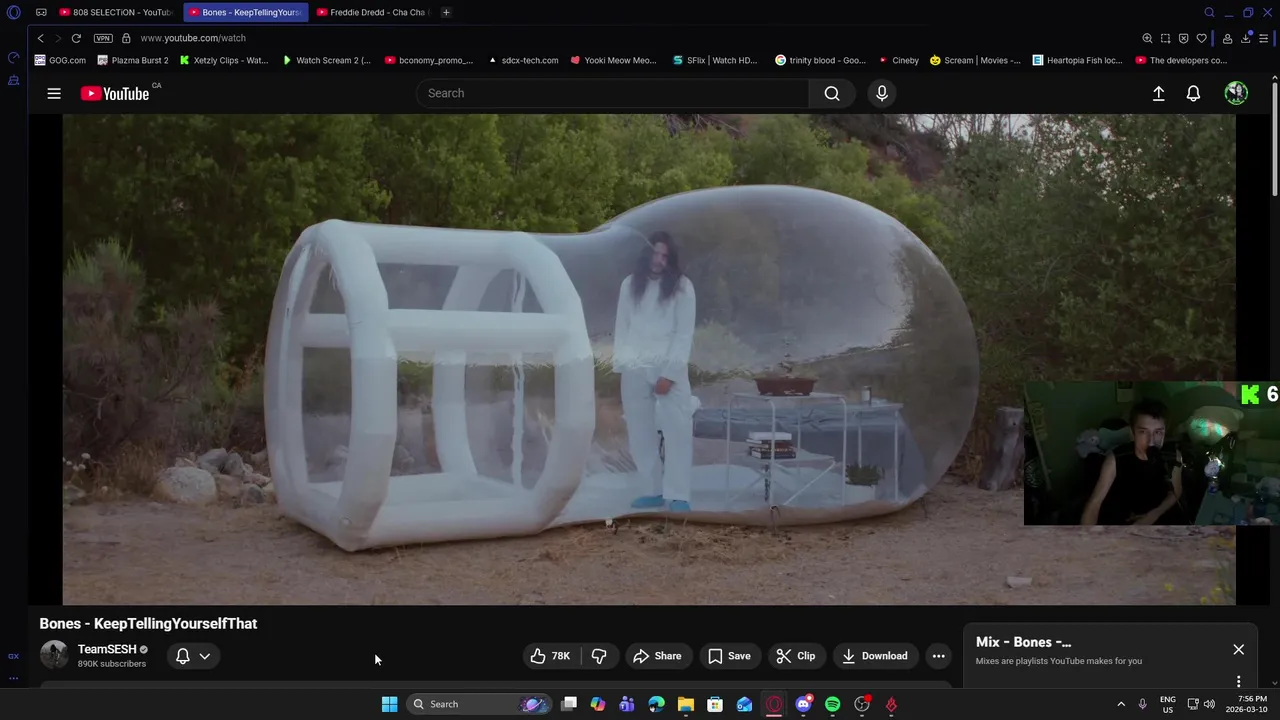
Task: Switch to Freddie Dredd - Cha Cha tab
Action: tap(373, 12)
